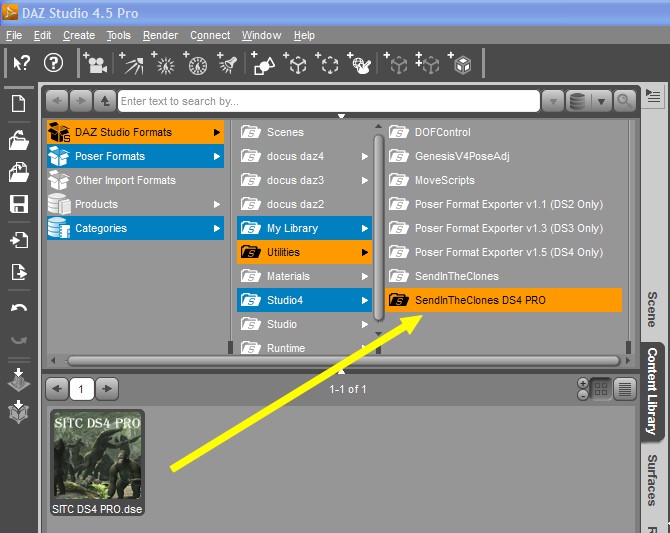Open a scene file from sidebar
The image size is (670, 533).
pos(18,139)
